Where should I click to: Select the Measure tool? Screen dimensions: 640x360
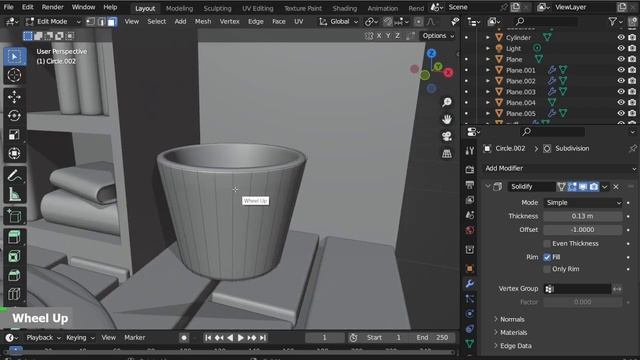pos(14,194)
